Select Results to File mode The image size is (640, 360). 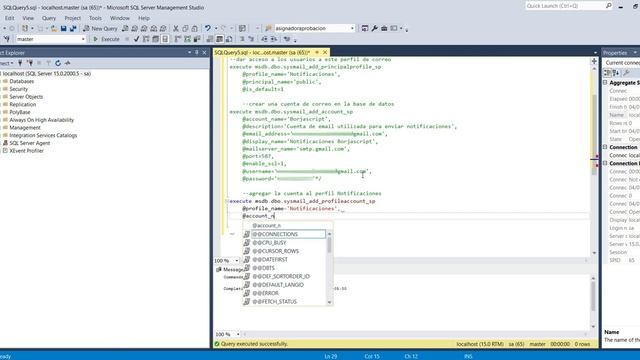point(229,39)
